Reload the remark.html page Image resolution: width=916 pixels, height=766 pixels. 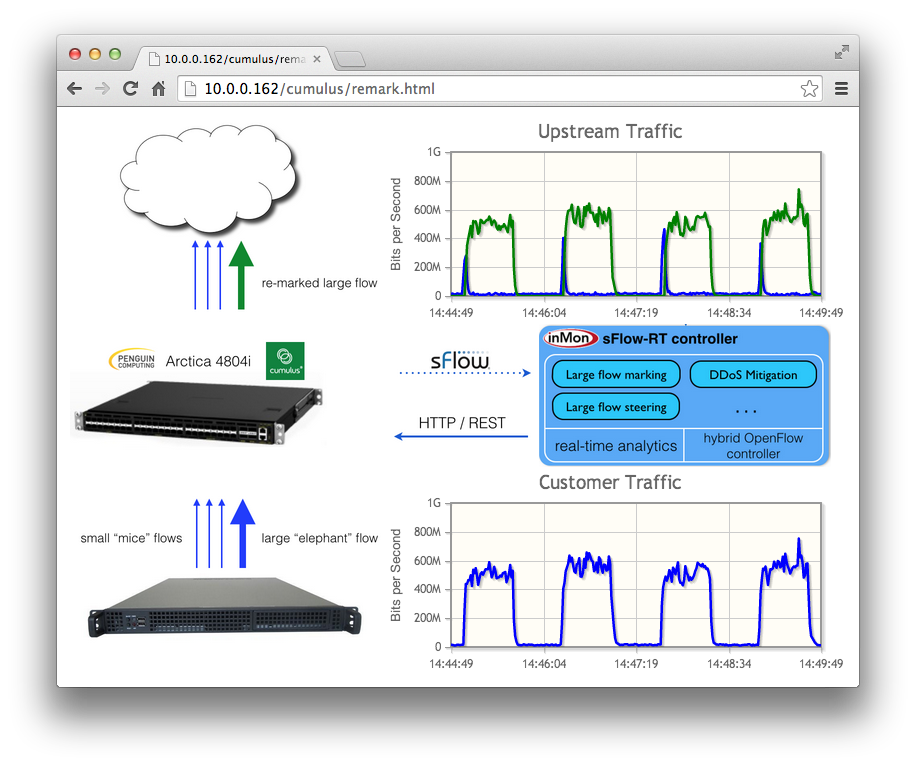pyautogui.click(x=130, y=88)
